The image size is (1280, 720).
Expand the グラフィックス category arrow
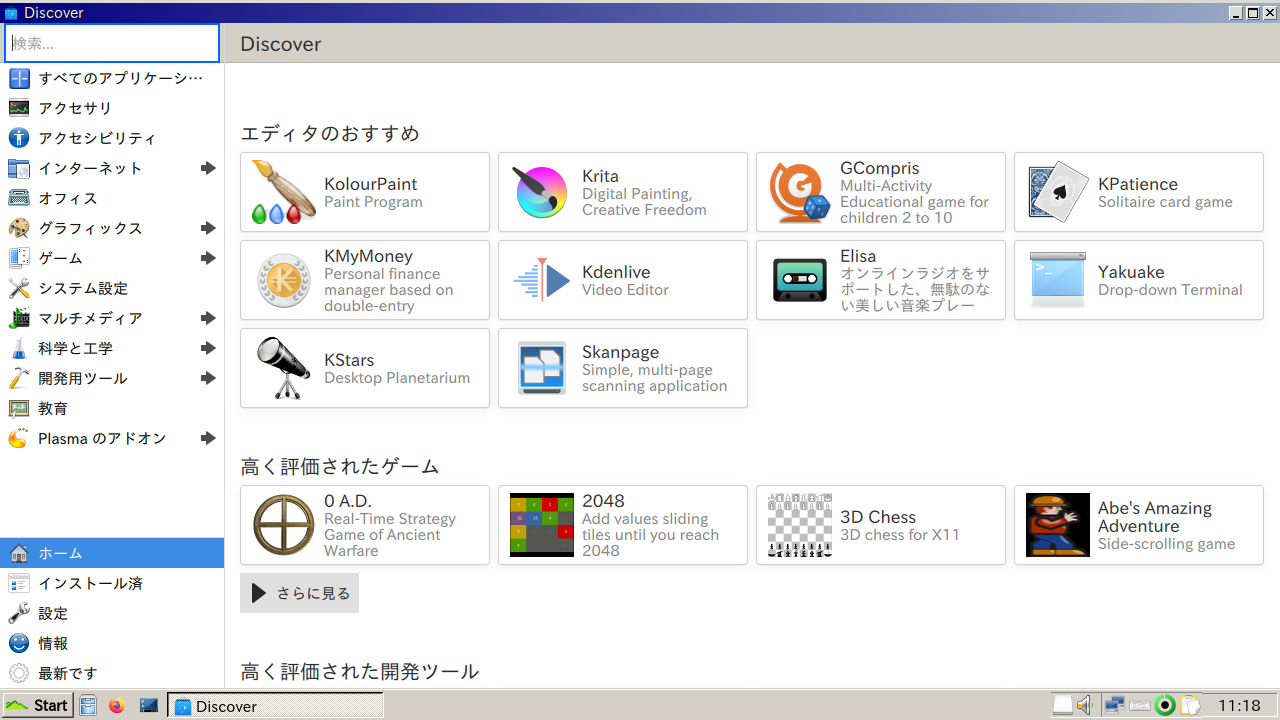(x=208, y=228)
